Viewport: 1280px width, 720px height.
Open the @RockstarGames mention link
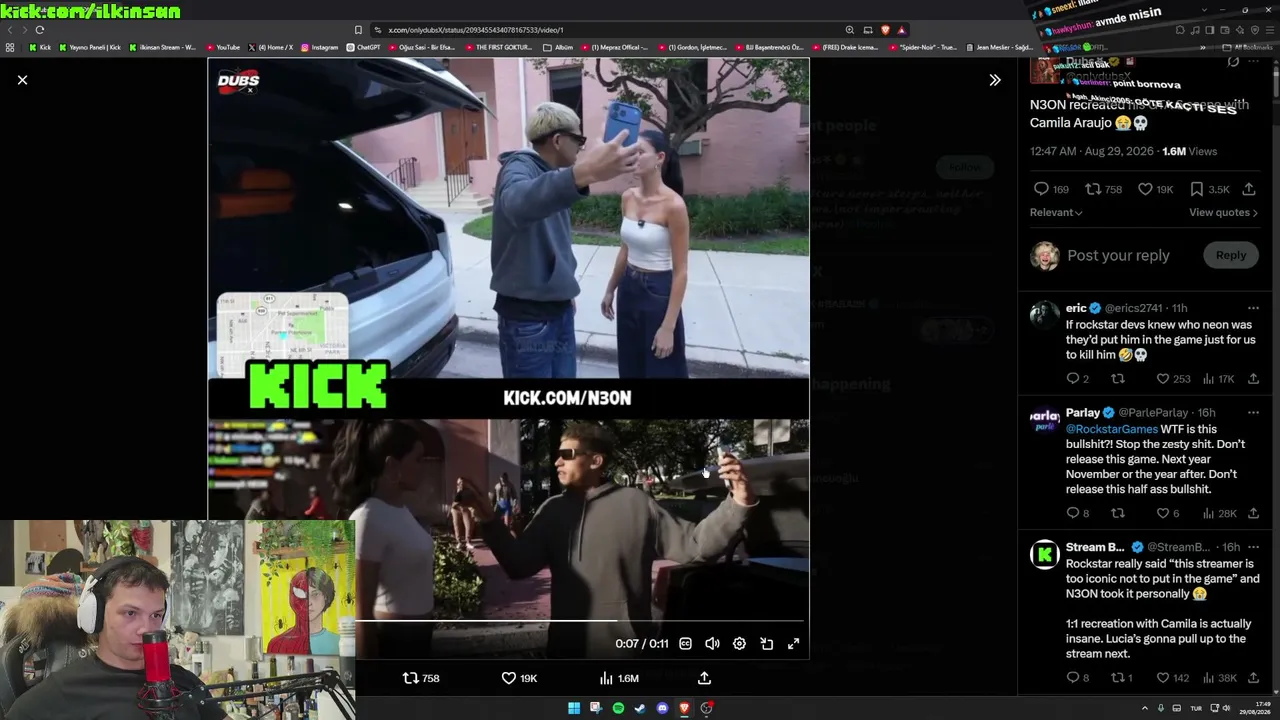(x=1111, y=429)
